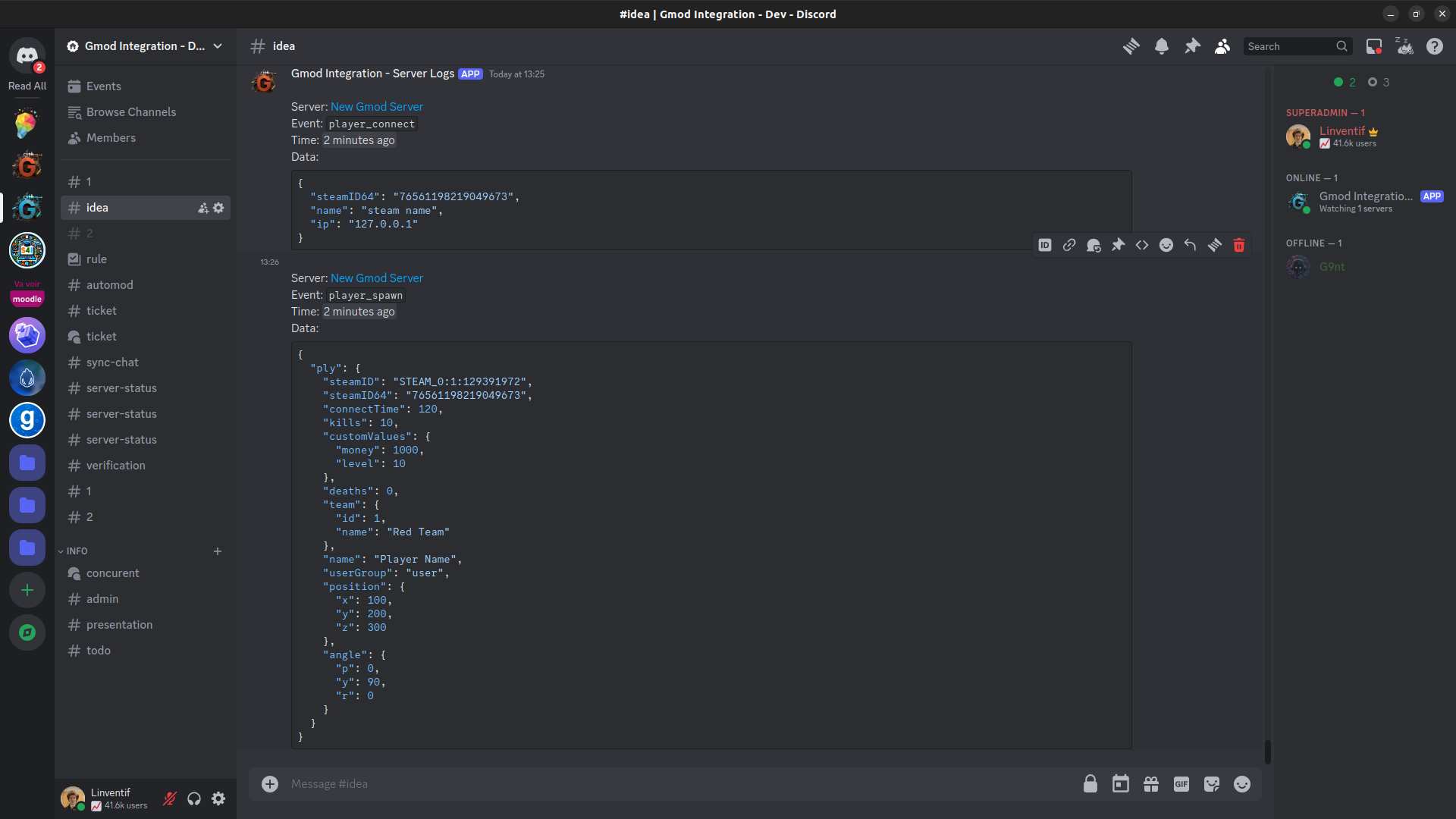Switch to rule channel
Image resolution: width=1456 pixels, height=819 pixels.
[x=146, y=259]
